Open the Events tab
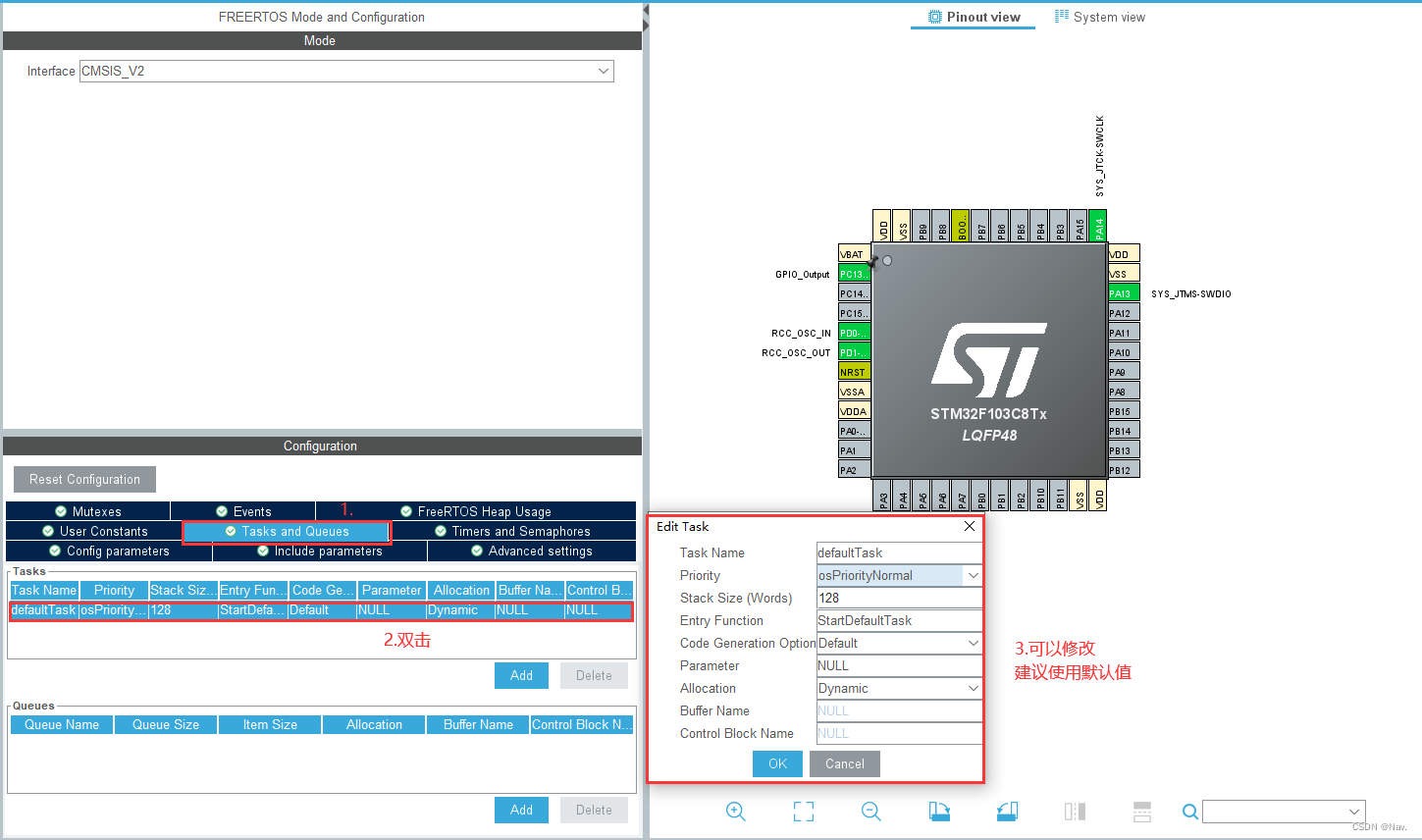This screenshot has width=1422, height=840. 243,511
